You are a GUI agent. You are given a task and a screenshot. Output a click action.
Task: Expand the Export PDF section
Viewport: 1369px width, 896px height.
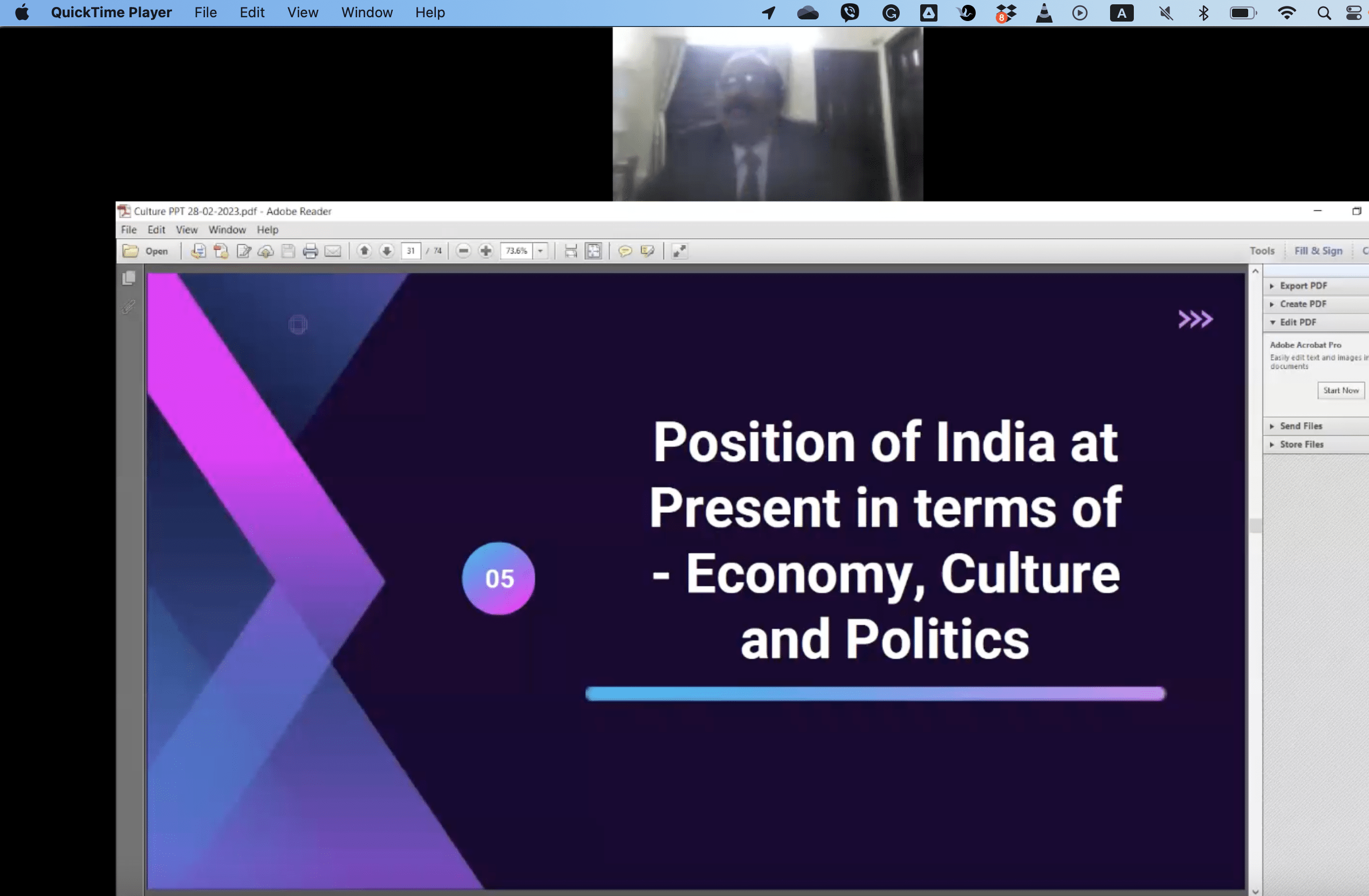pyautogui.click(x=1303, y=286)
